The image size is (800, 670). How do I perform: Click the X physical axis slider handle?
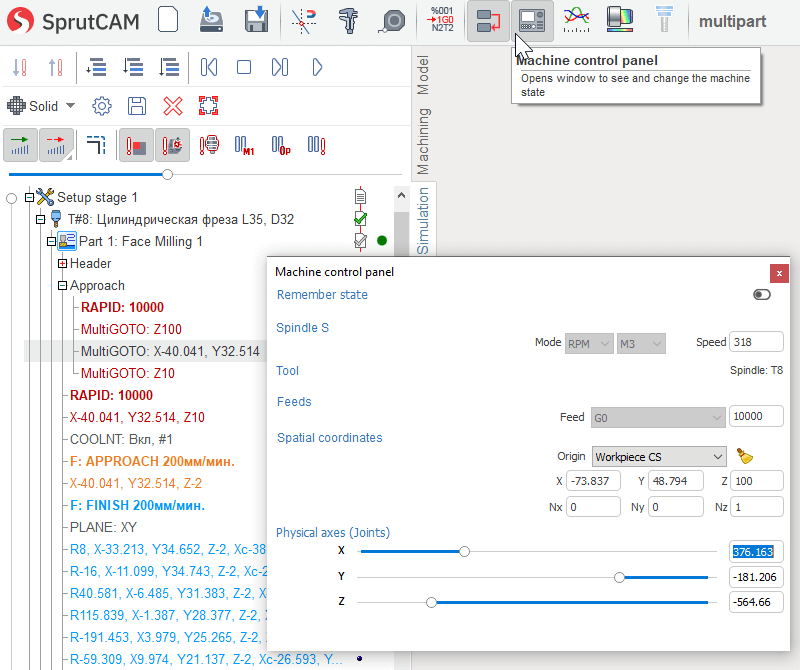tap(464, 551)
